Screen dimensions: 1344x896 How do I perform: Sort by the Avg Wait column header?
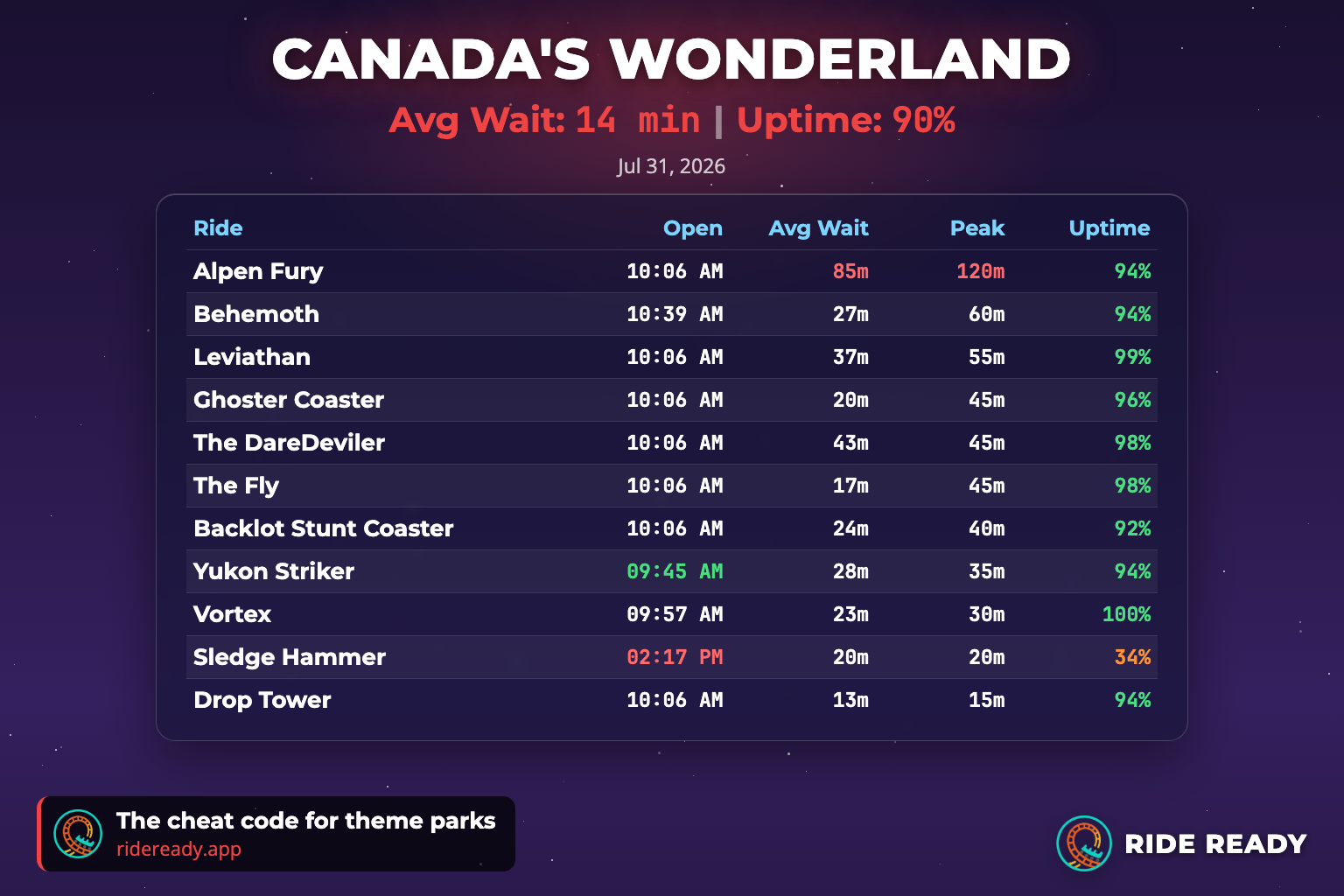click(x=818, y=228)
